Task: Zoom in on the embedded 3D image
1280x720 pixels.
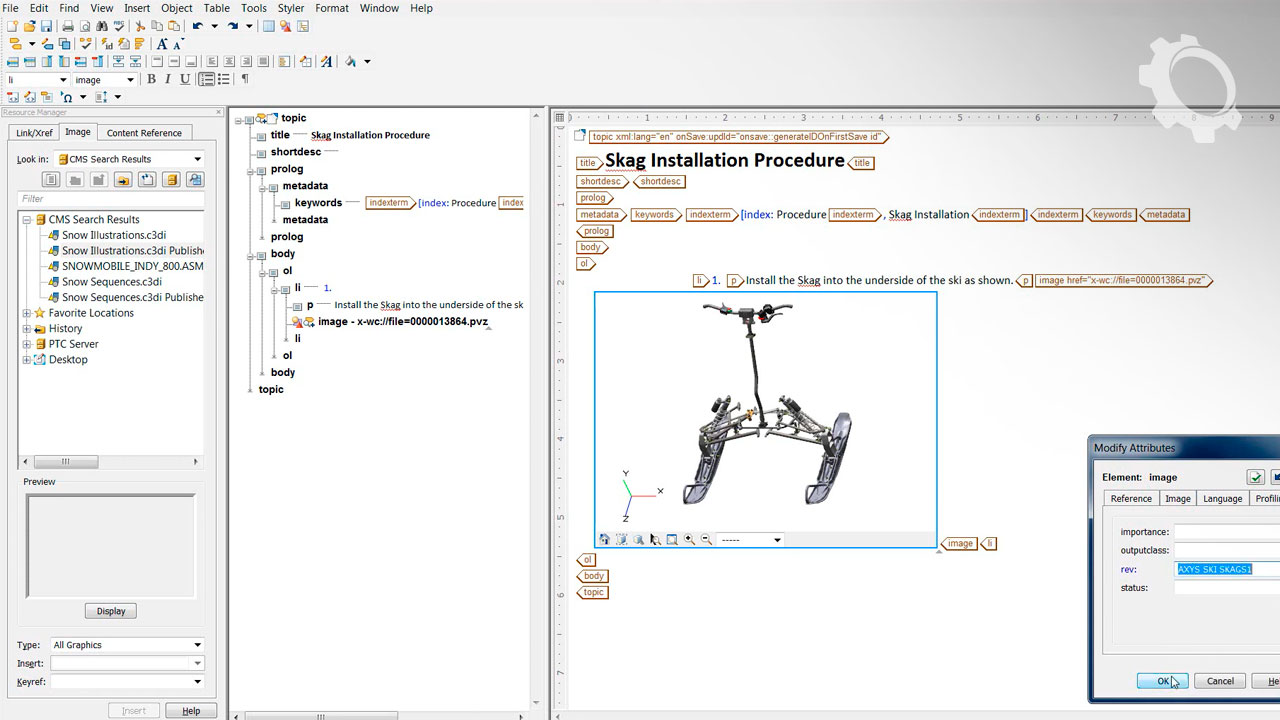Action: 690,540
